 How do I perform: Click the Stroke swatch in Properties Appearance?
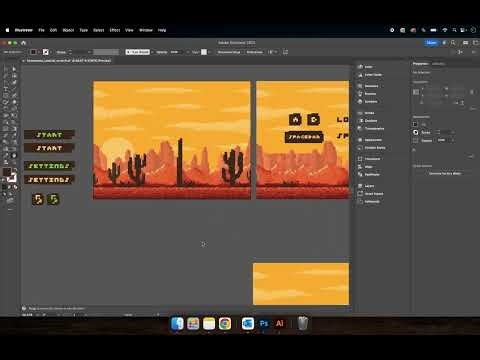(415, 132)
